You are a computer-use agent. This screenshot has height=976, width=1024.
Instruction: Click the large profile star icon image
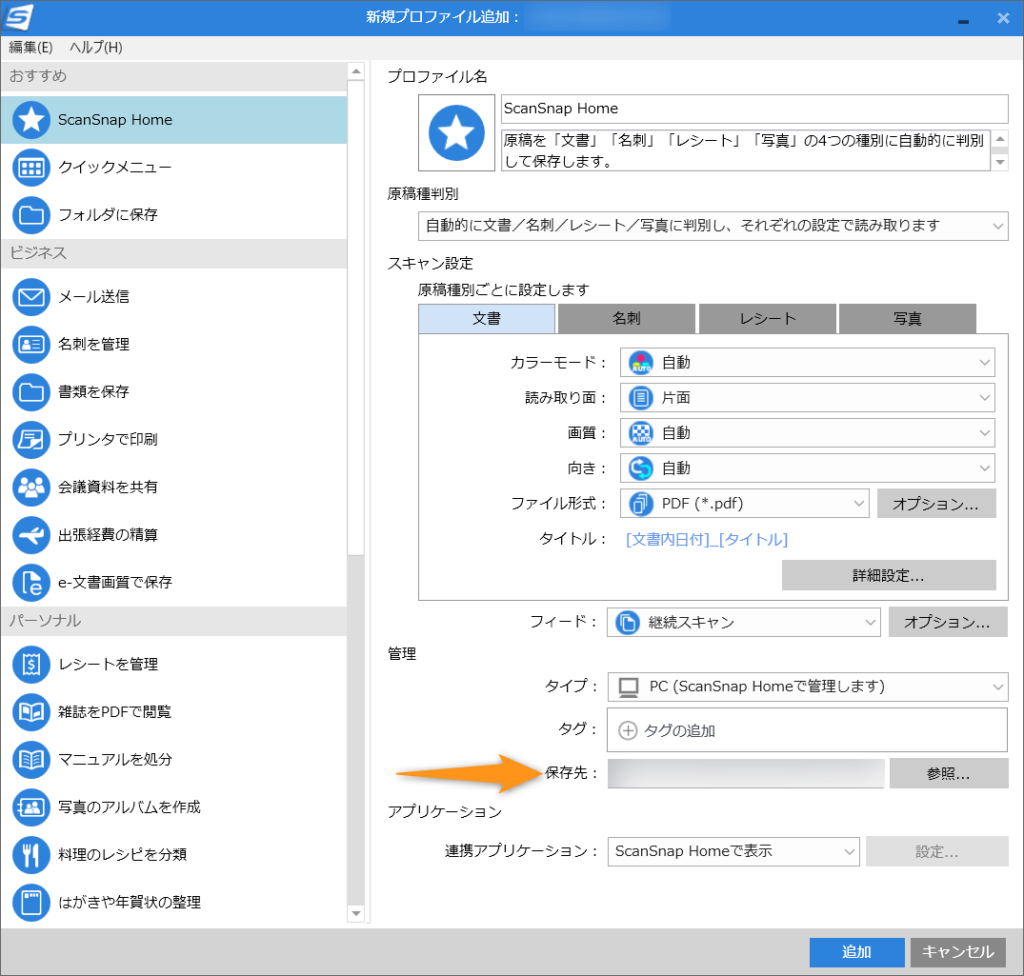456,133
